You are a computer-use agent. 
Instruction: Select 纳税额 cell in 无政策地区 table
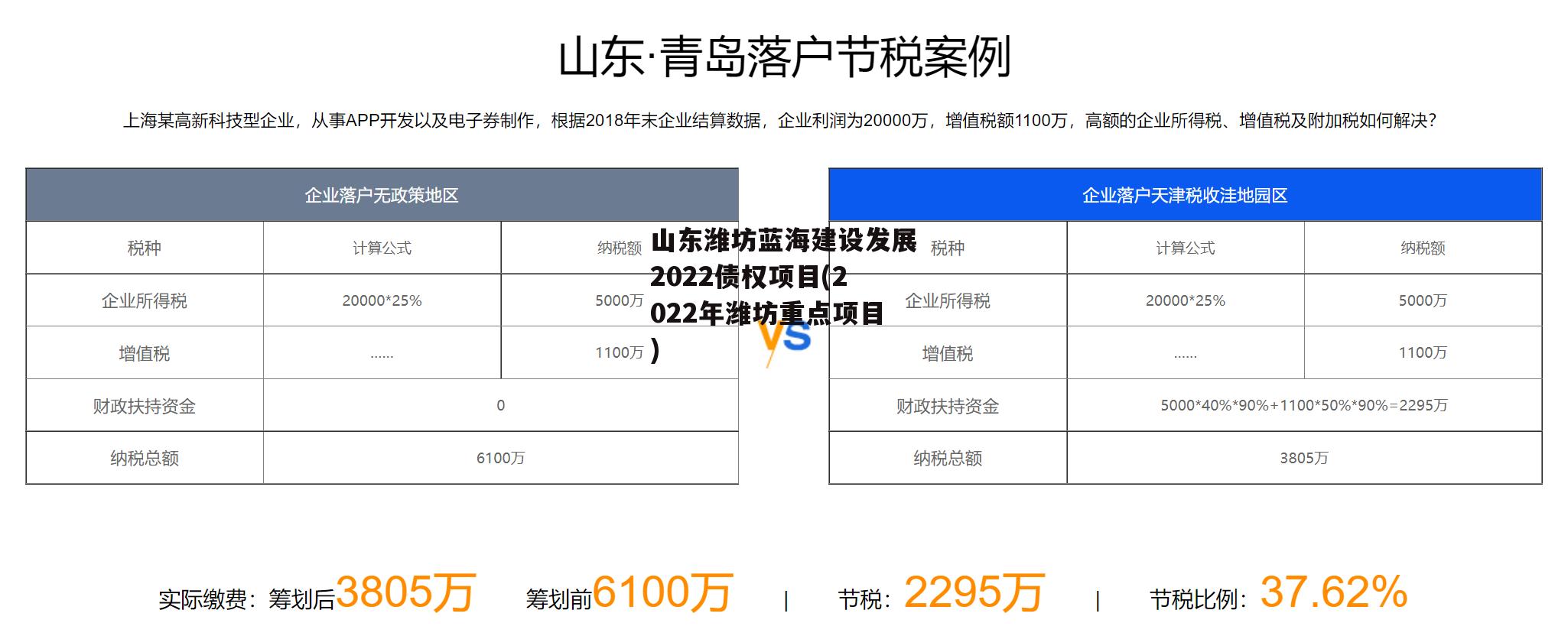click(620, 248)
